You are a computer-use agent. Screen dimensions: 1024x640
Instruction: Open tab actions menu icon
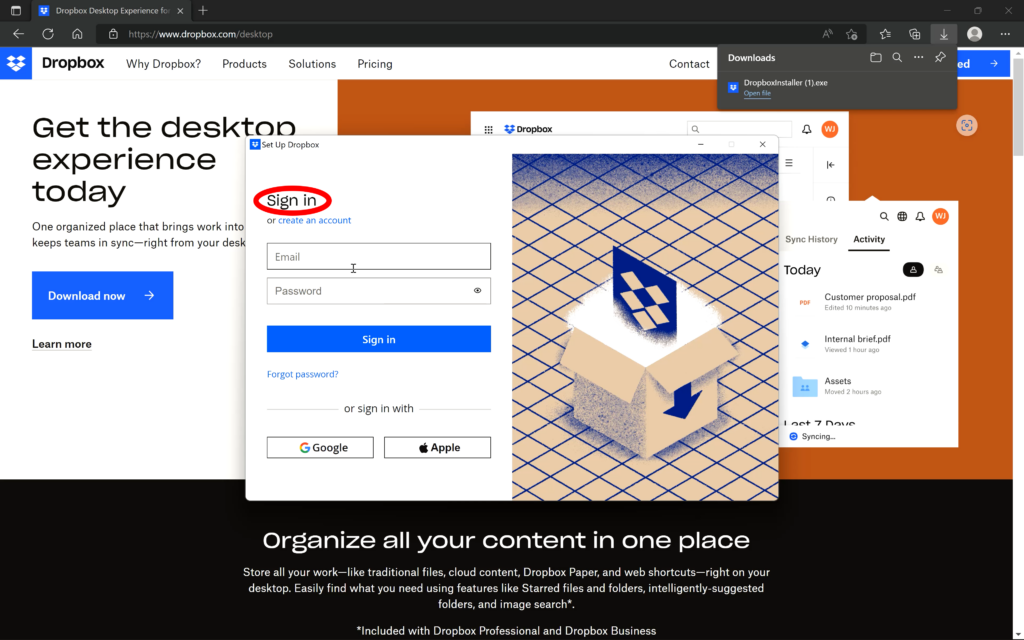(16, 10)
